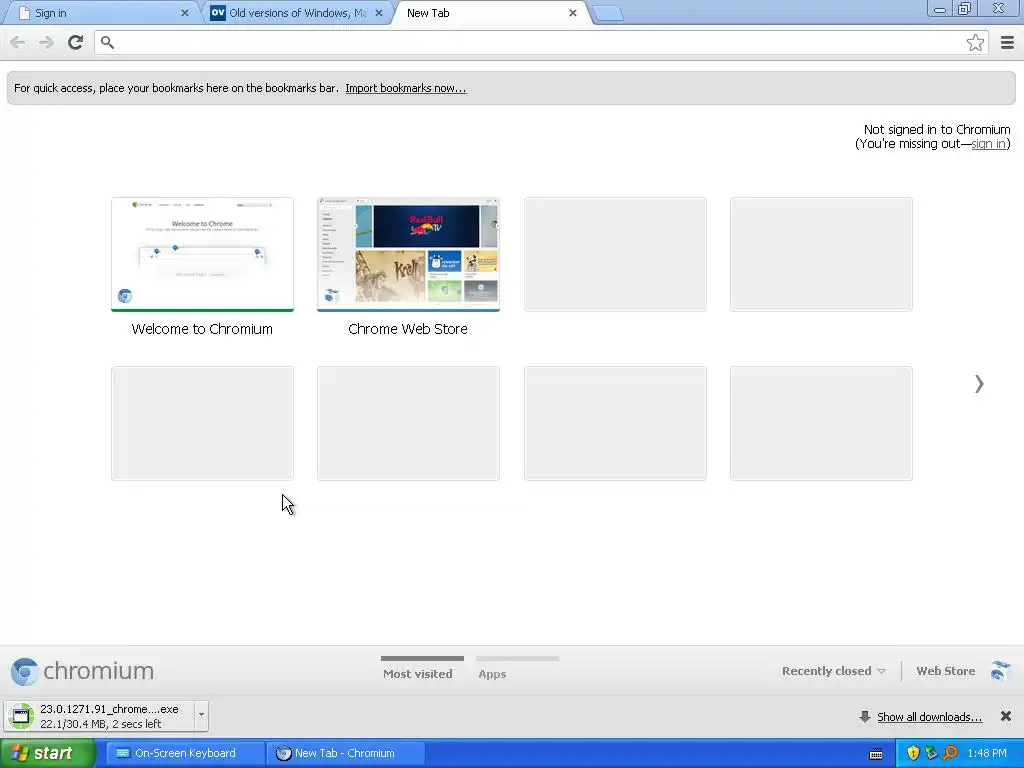Screen dimensions: 1024x768
Task: Open the Web Store link at bottom
Action: click(x=946, y=671)
